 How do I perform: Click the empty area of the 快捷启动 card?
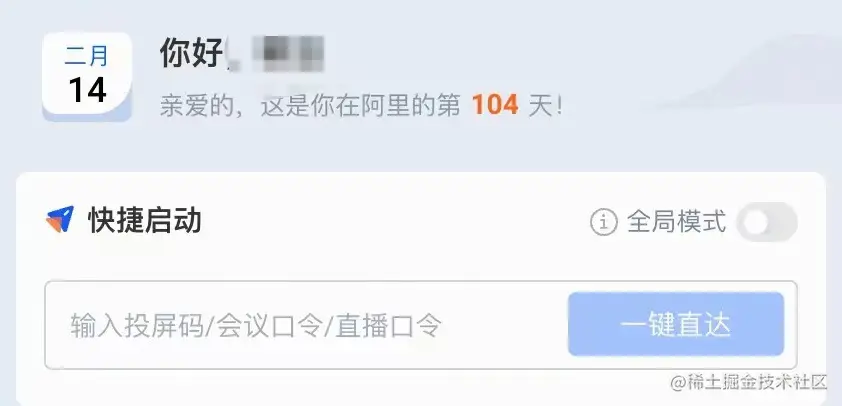click(376, 252)
